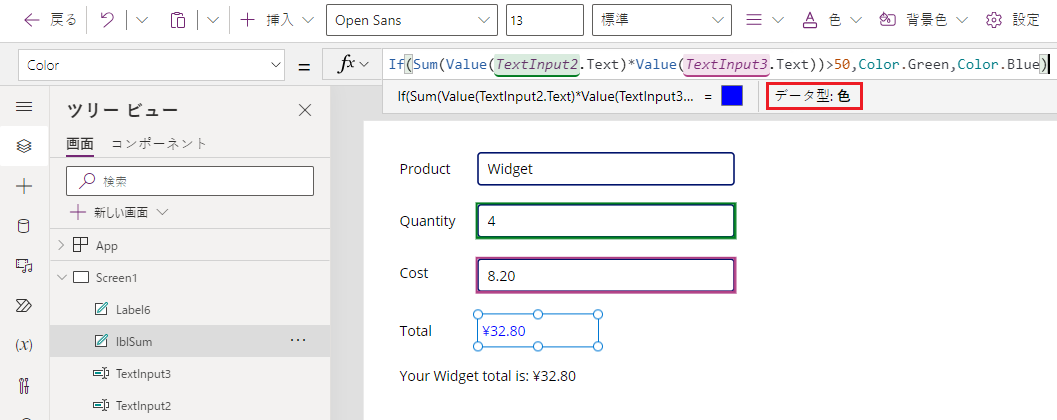Open the advanced tools icon
Image resolution: width=1057 pixels, height=420 pixels.
point(24,386)
